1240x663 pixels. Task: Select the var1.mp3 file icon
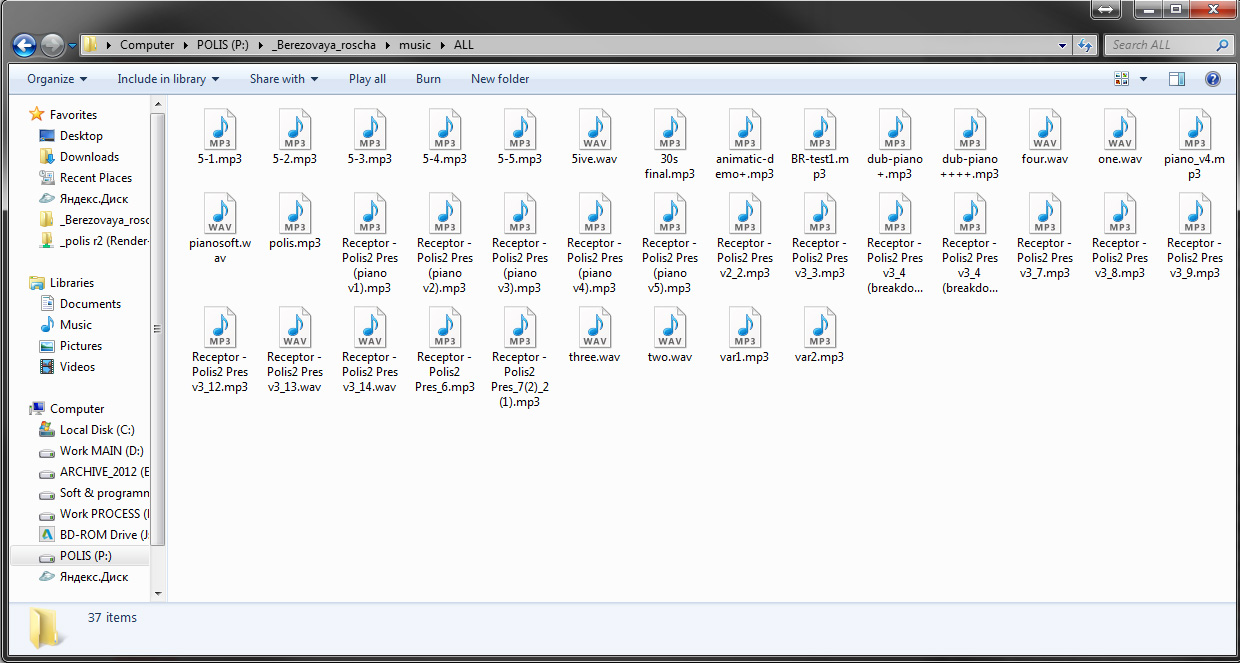click(745, 327)
